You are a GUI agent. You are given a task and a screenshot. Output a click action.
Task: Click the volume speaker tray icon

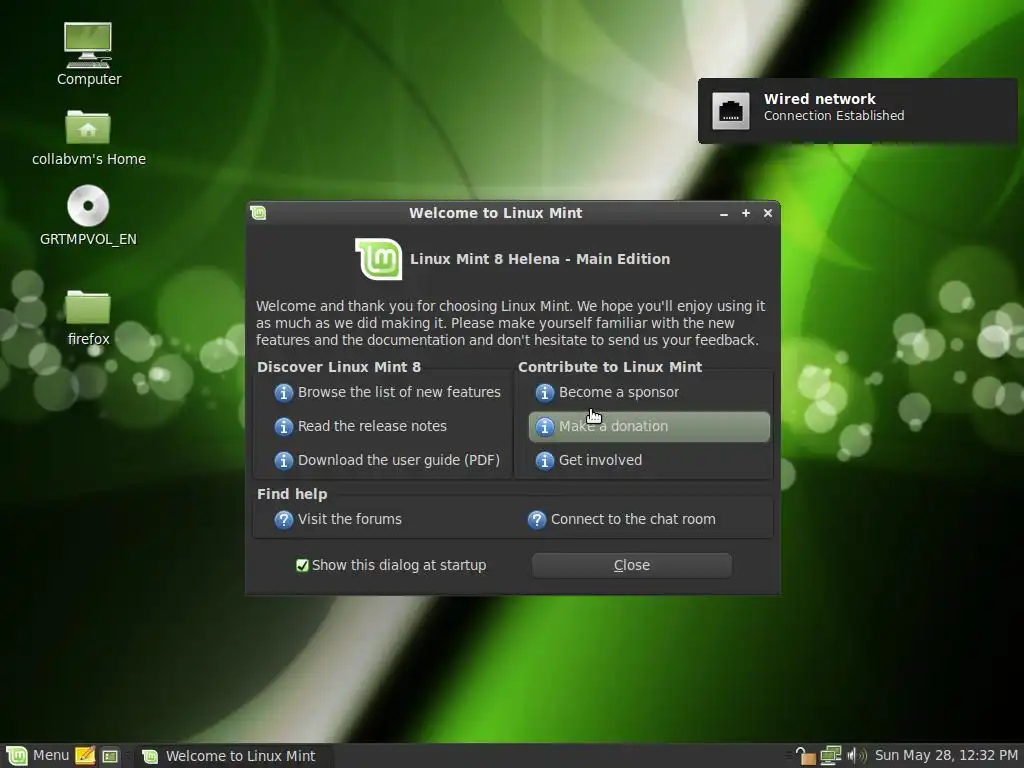(x=856, y=756)
